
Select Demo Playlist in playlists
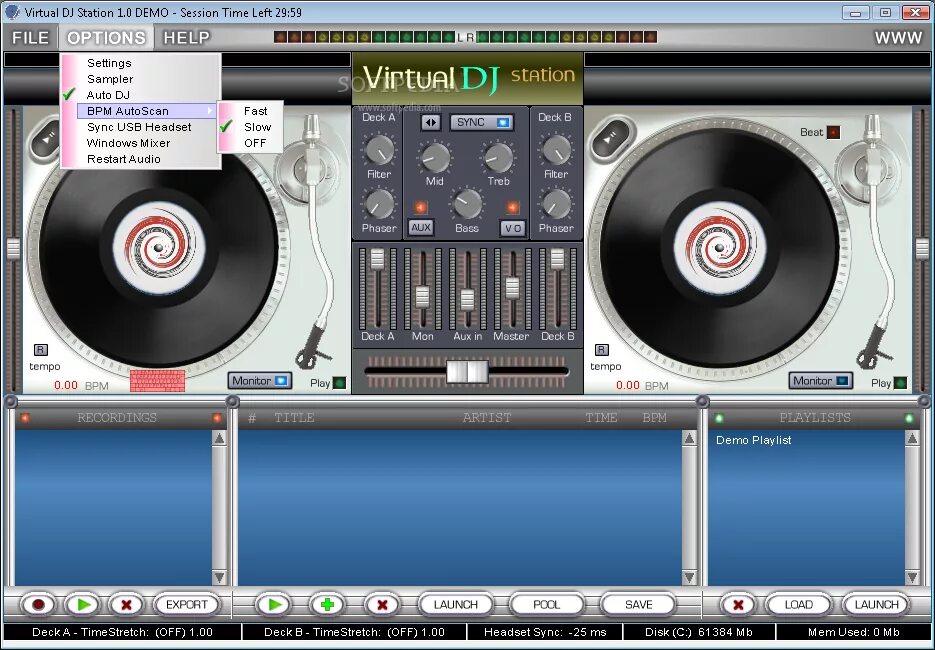pos(754,440)
